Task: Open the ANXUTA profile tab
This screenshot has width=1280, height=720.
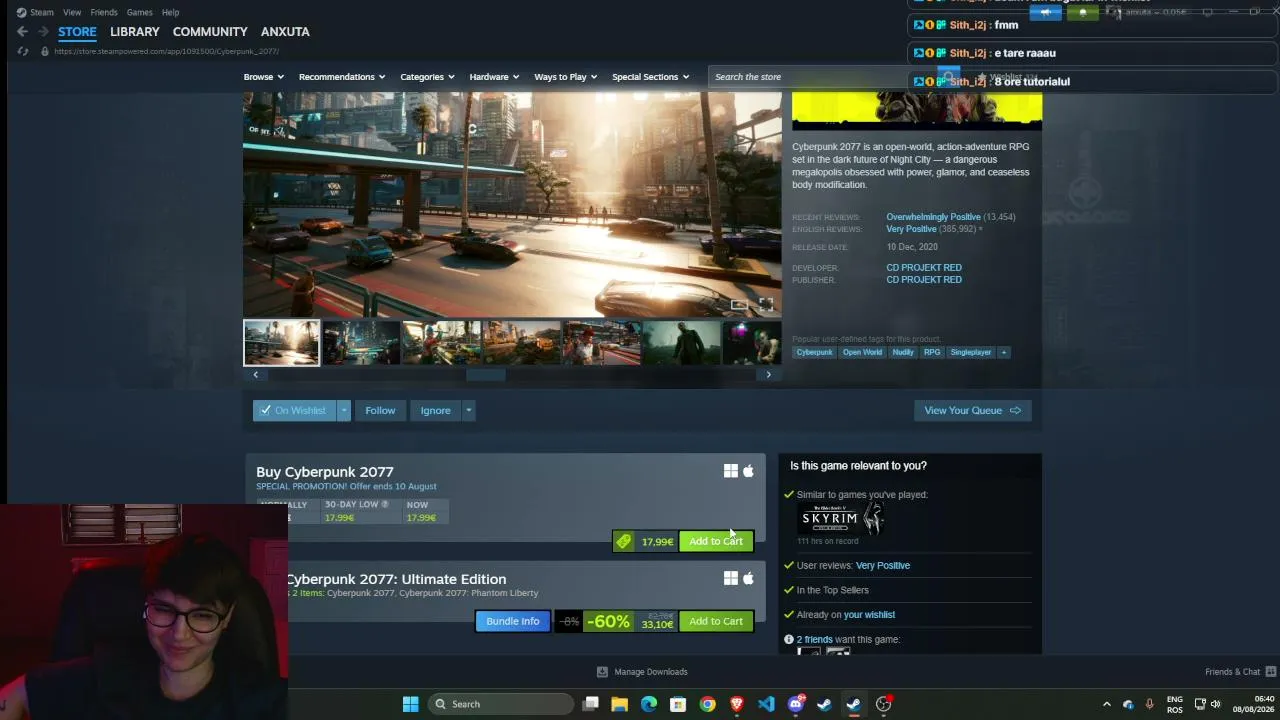Action: [x=285, y=32]
